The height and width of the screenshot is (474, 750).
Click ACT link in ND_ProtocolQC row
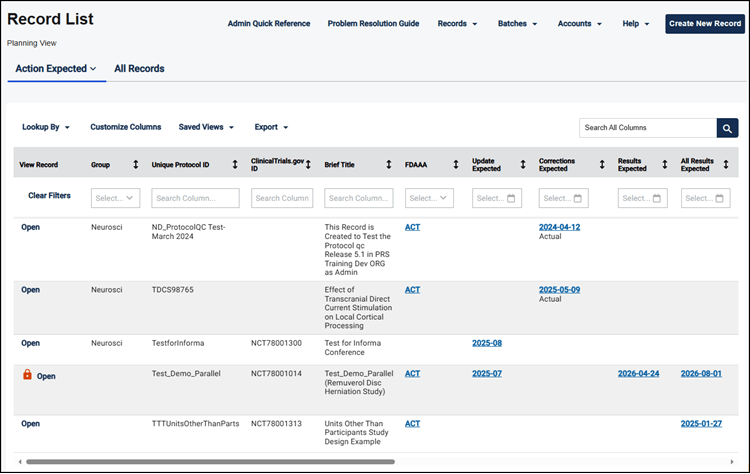412,227
